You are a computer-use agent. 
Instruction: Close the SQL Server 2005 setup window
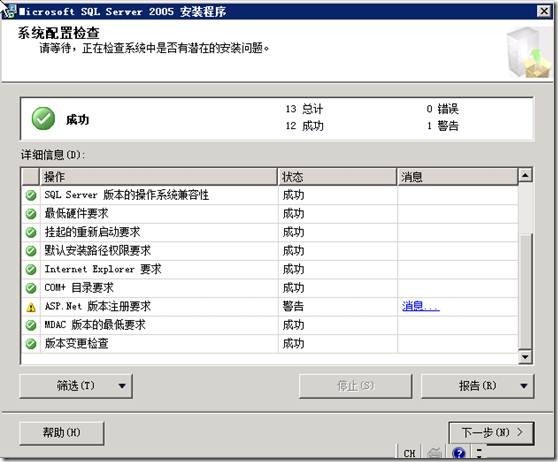point(544,11)
